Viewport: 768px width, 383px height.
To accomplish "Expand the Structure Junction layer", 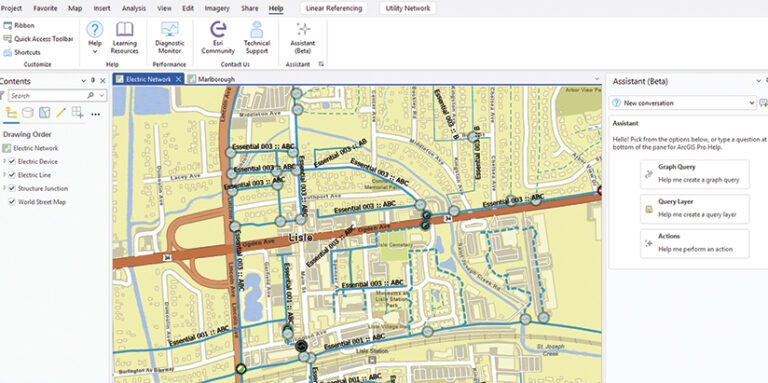I will pos(4,189).
